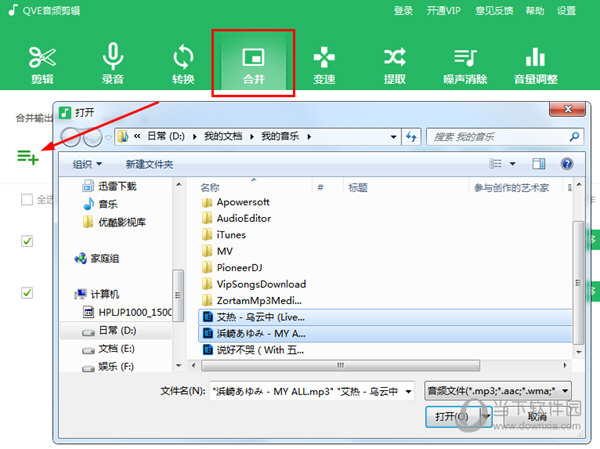Select 迅雷下载 in the navigation pane
The width and height of the screenshot is (600, 449).
[x=109, y=186]
